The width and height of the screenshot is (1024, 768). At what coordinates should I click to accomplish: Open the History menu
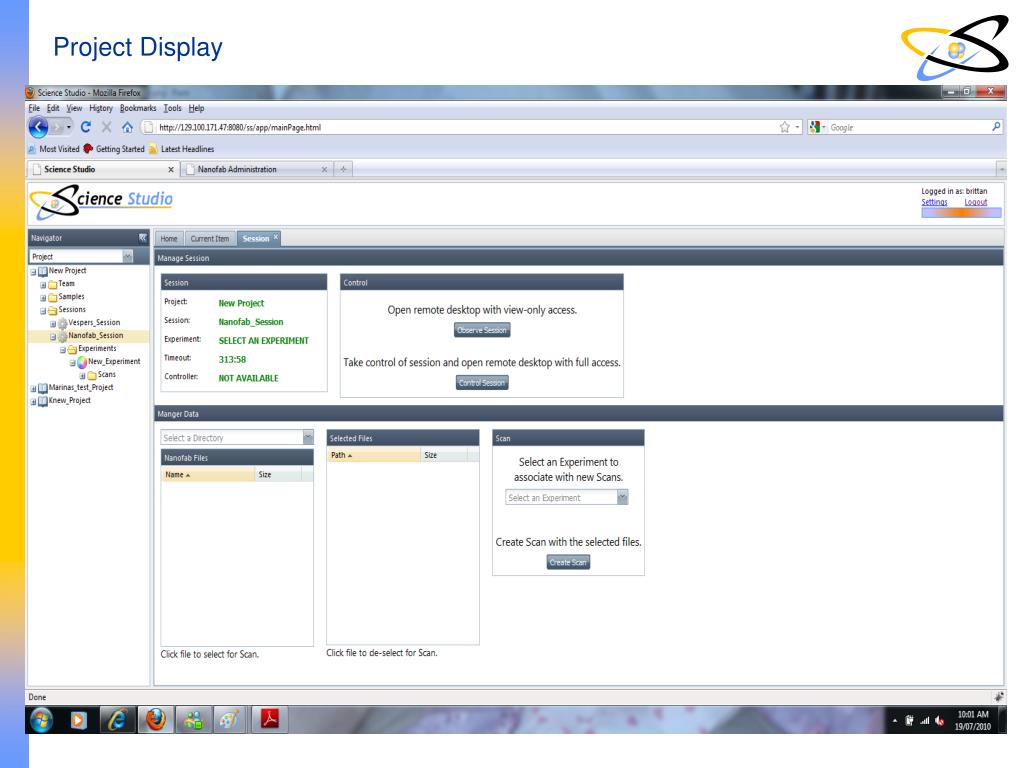click(101, 108)
